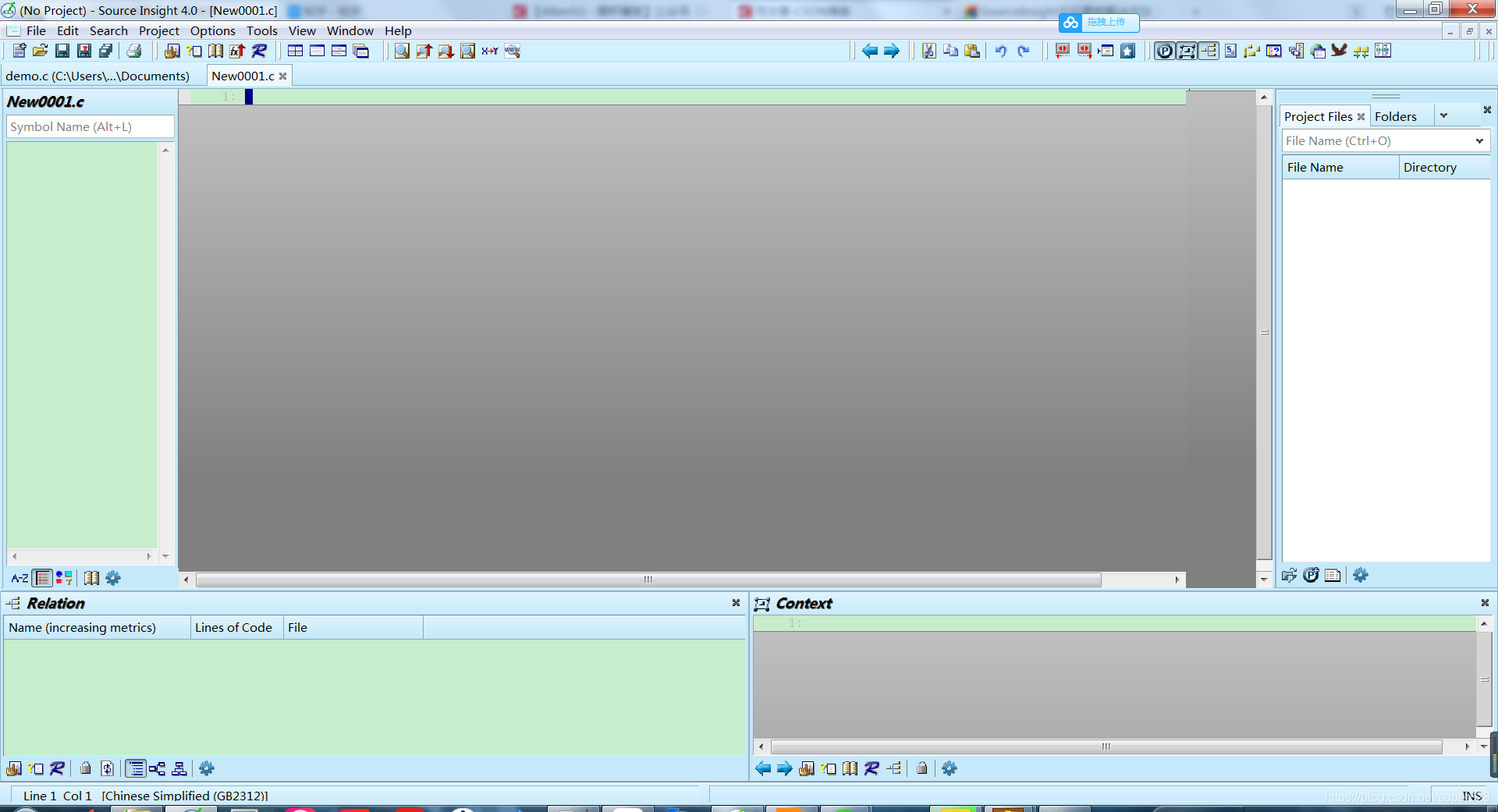This screenshot has width=1498, height=812.
Task: Click the Symbol Name search field
Action: (91, 126)
